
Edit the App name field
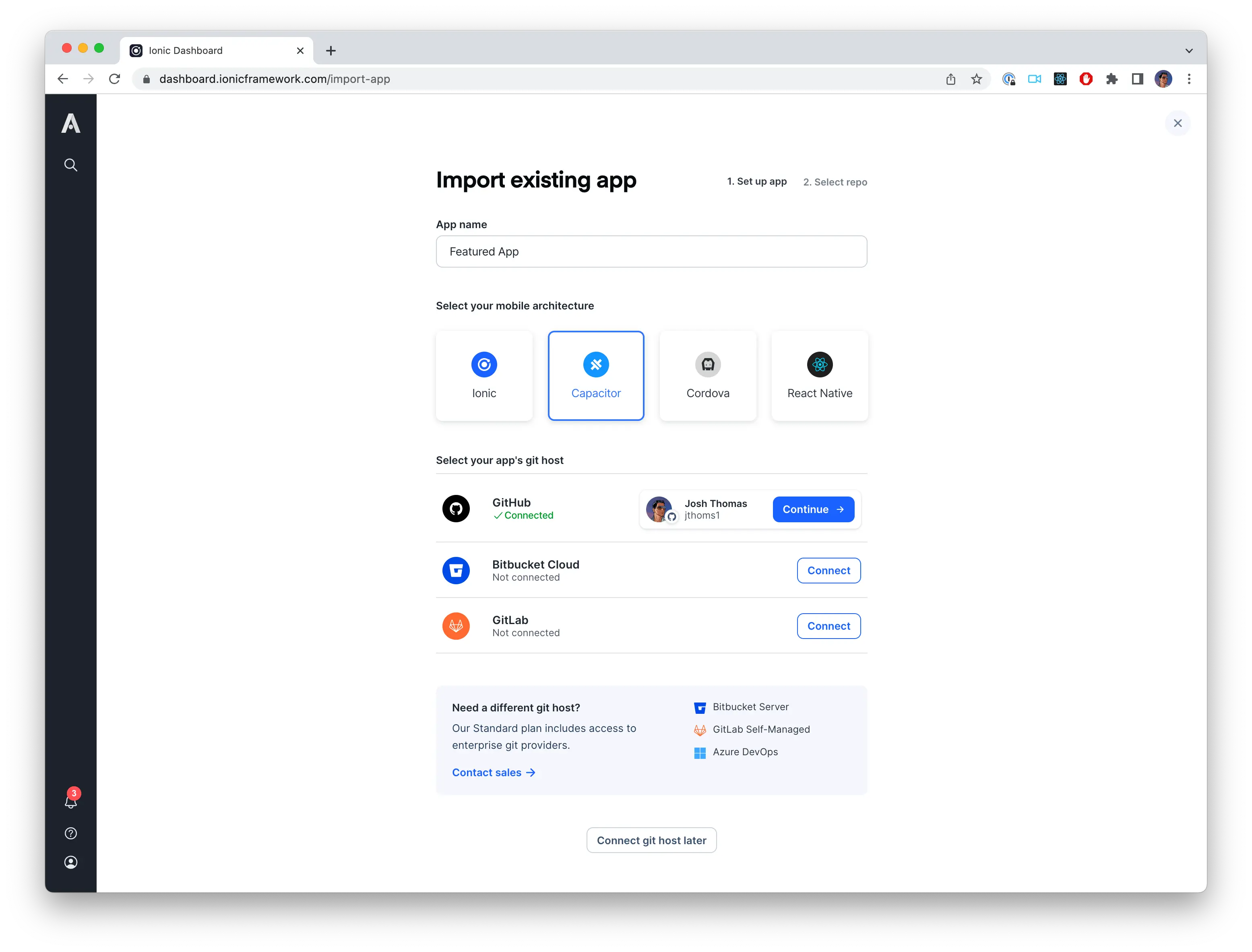651,251
